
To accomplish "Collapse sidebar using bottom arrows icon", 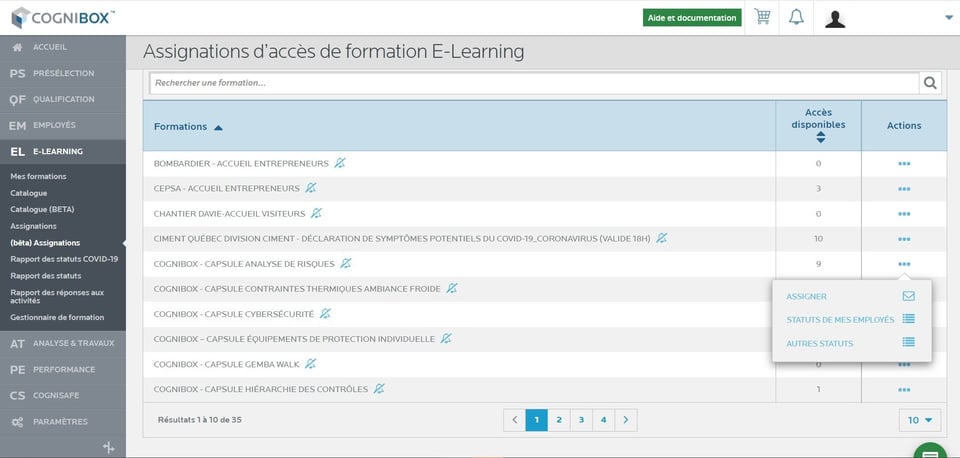I will pyautogui.click(x=108, y=448).
